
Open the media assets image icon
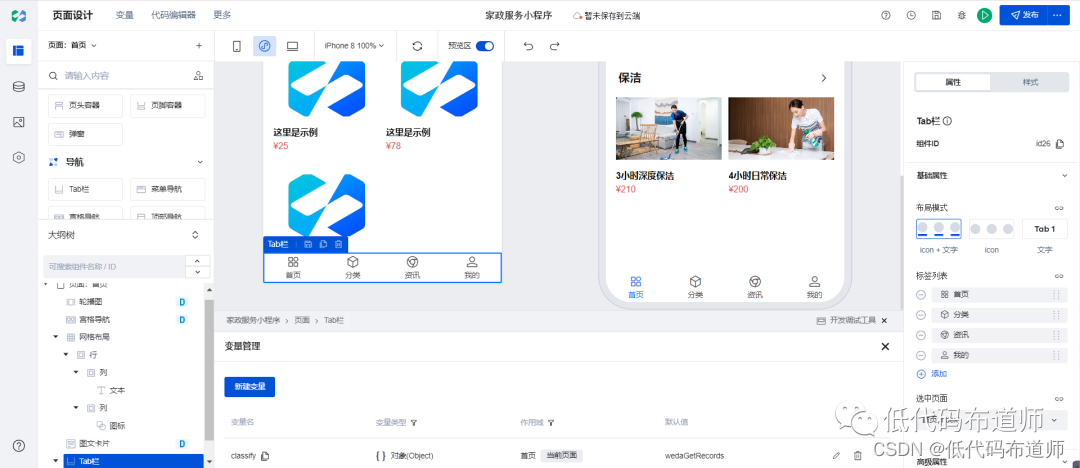19,122
